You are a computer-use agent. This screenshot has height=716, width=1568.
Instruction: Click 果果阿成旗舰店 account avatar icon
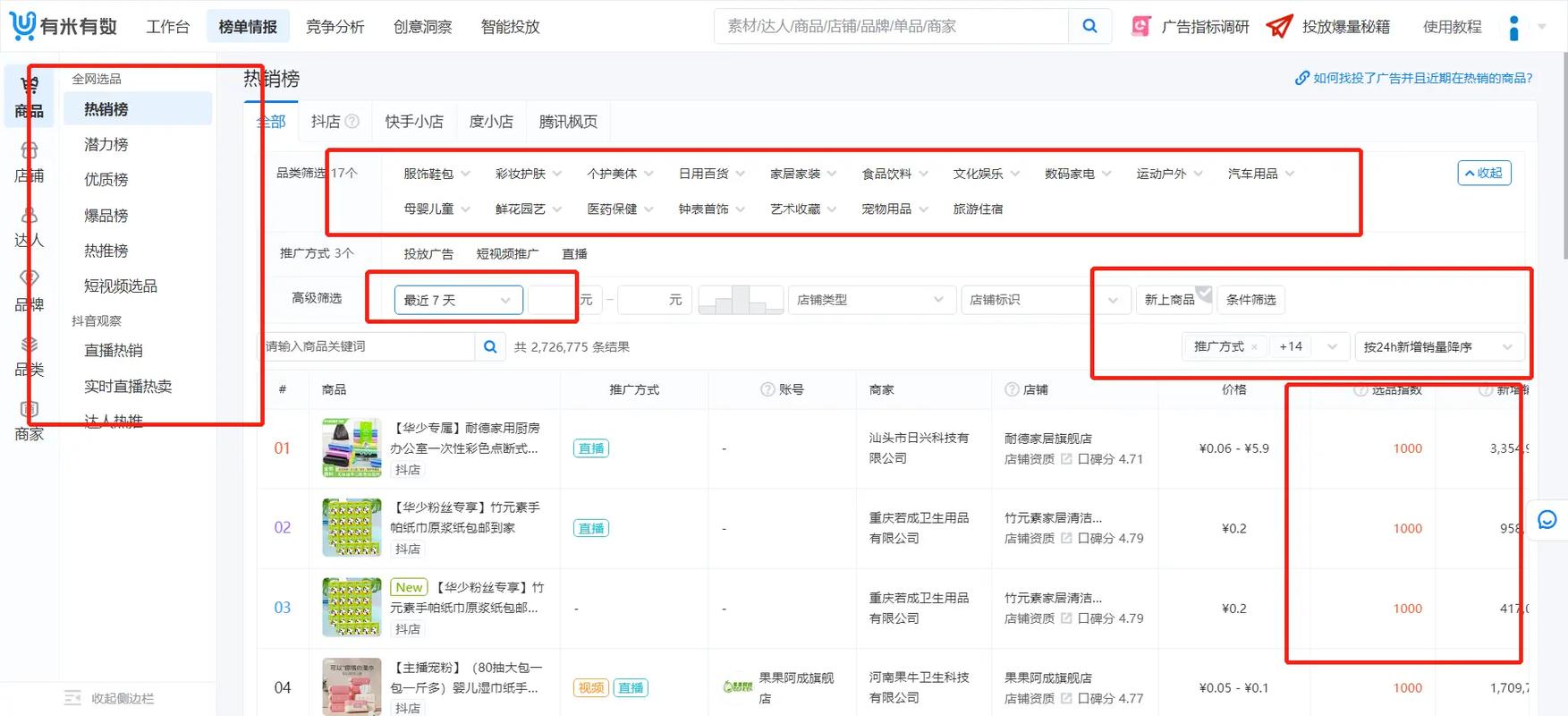[x=738, y=687]
